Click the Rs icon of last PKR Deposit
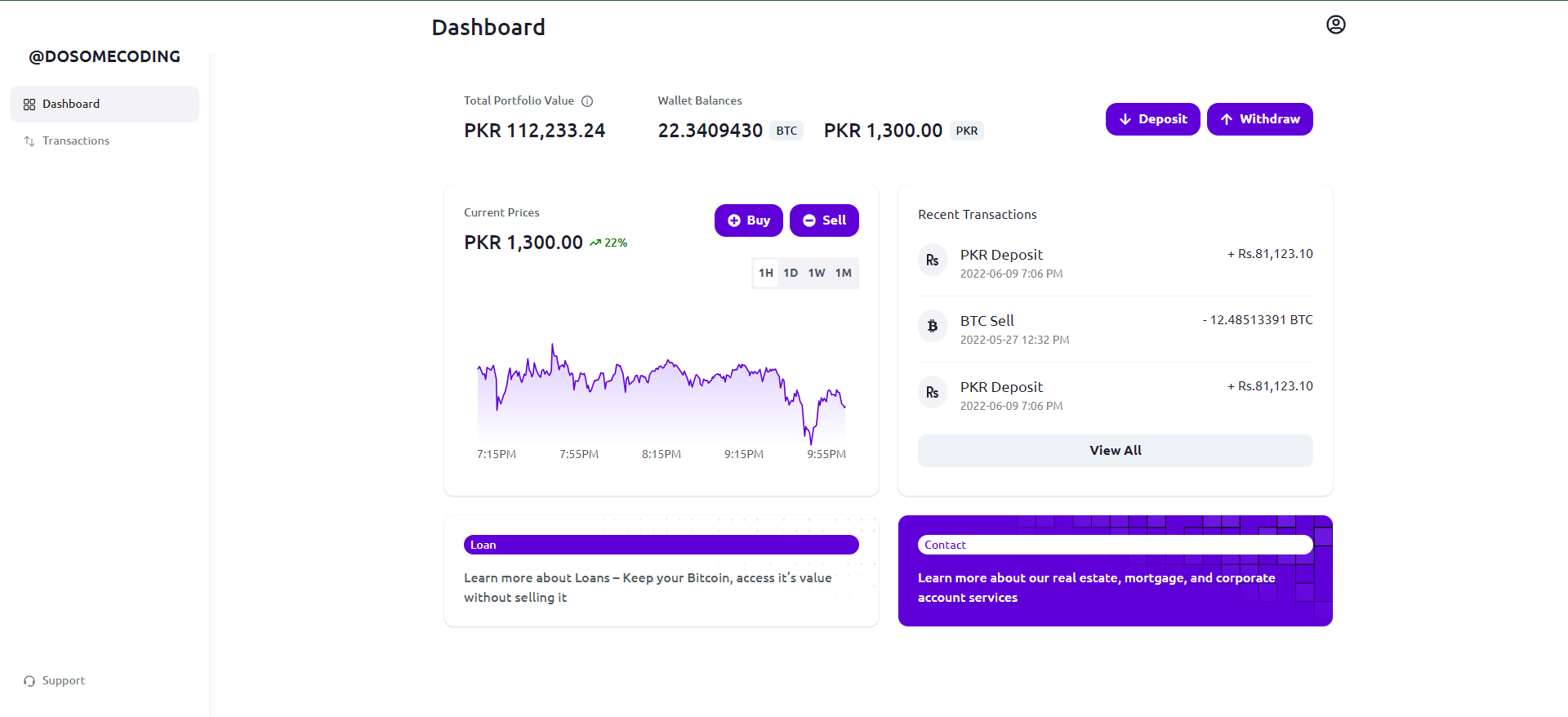The image size is (1568, 717). pos(932,392)
